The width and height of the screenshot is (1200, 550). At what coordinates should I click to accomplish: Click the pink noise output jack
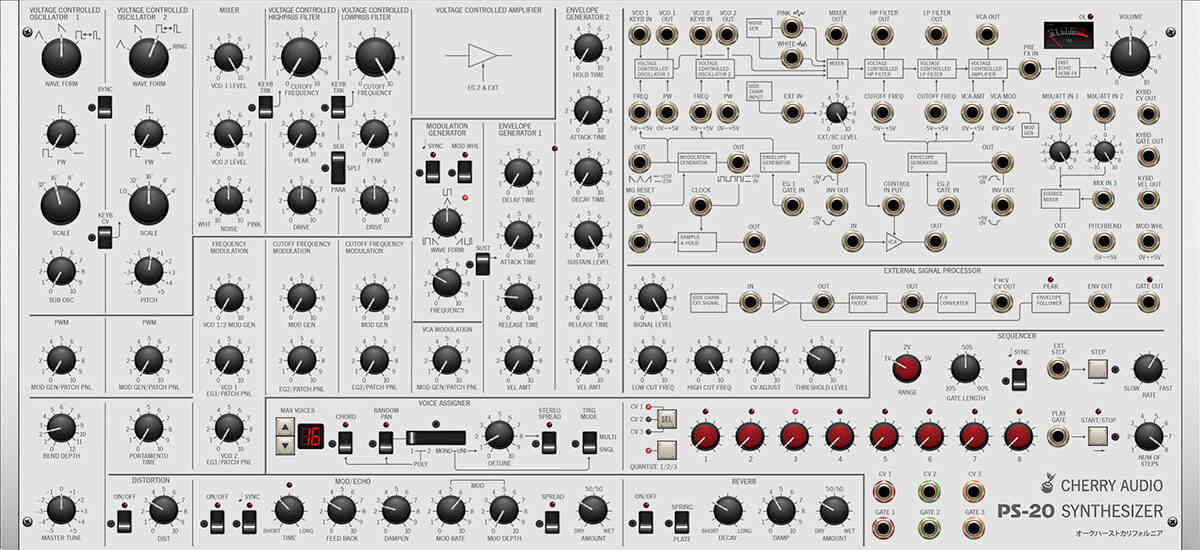tap(793, 25)
